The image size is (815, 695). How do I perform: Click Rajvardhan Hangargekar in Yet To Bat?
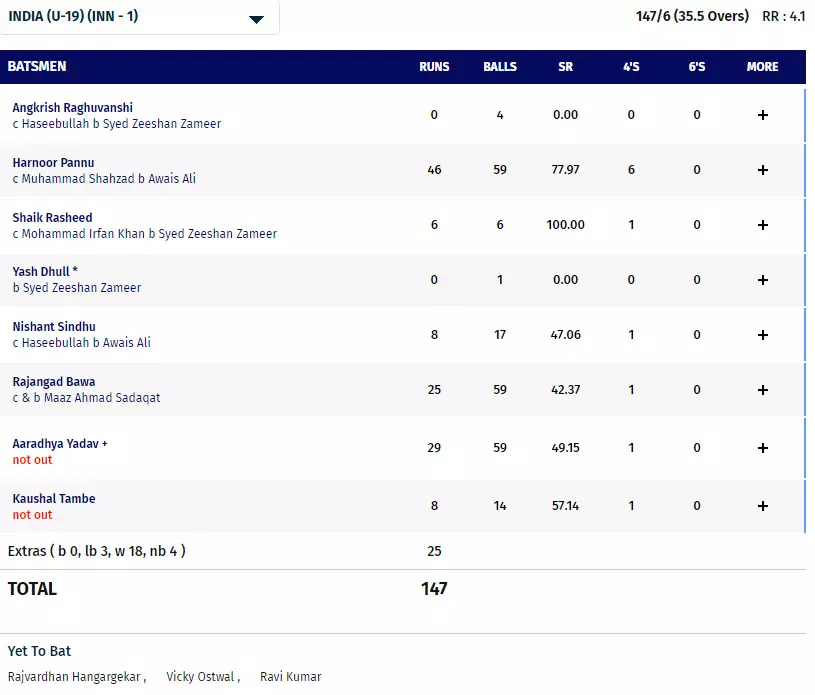pos(75,677)
